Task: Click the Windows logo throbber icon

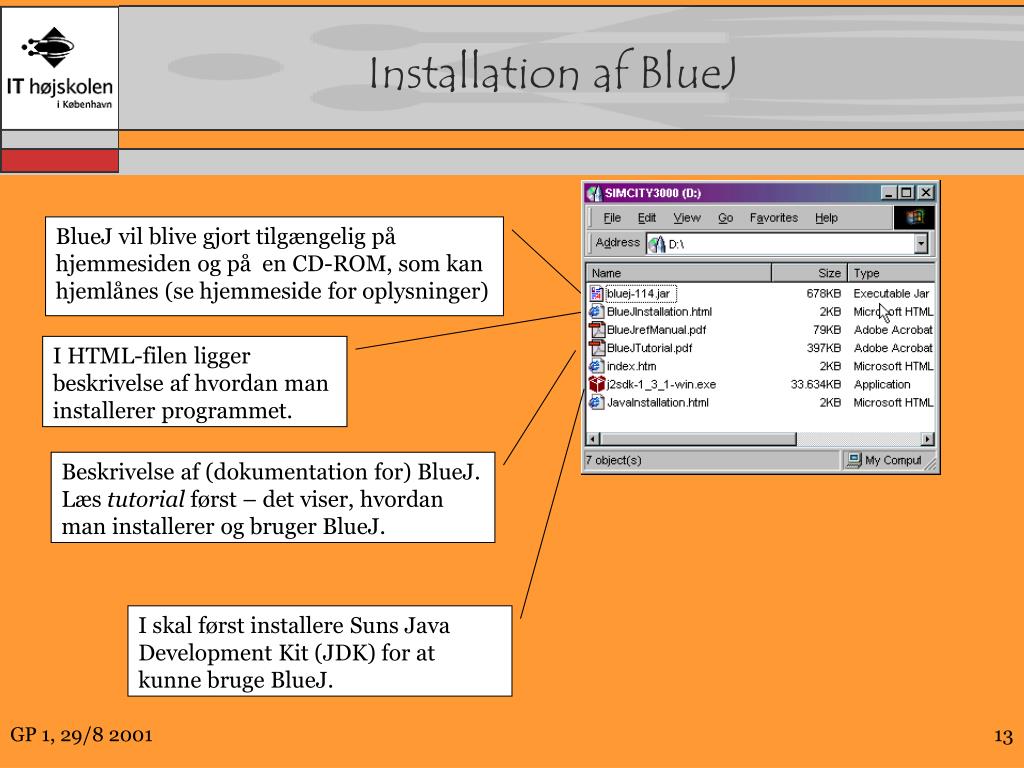Action: coord(914,217)
